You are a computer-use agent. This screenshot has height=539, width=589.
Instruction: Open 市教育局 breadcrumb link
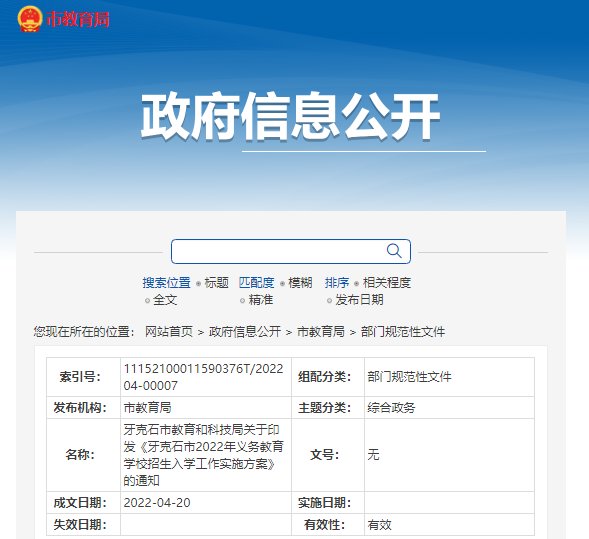320,332
